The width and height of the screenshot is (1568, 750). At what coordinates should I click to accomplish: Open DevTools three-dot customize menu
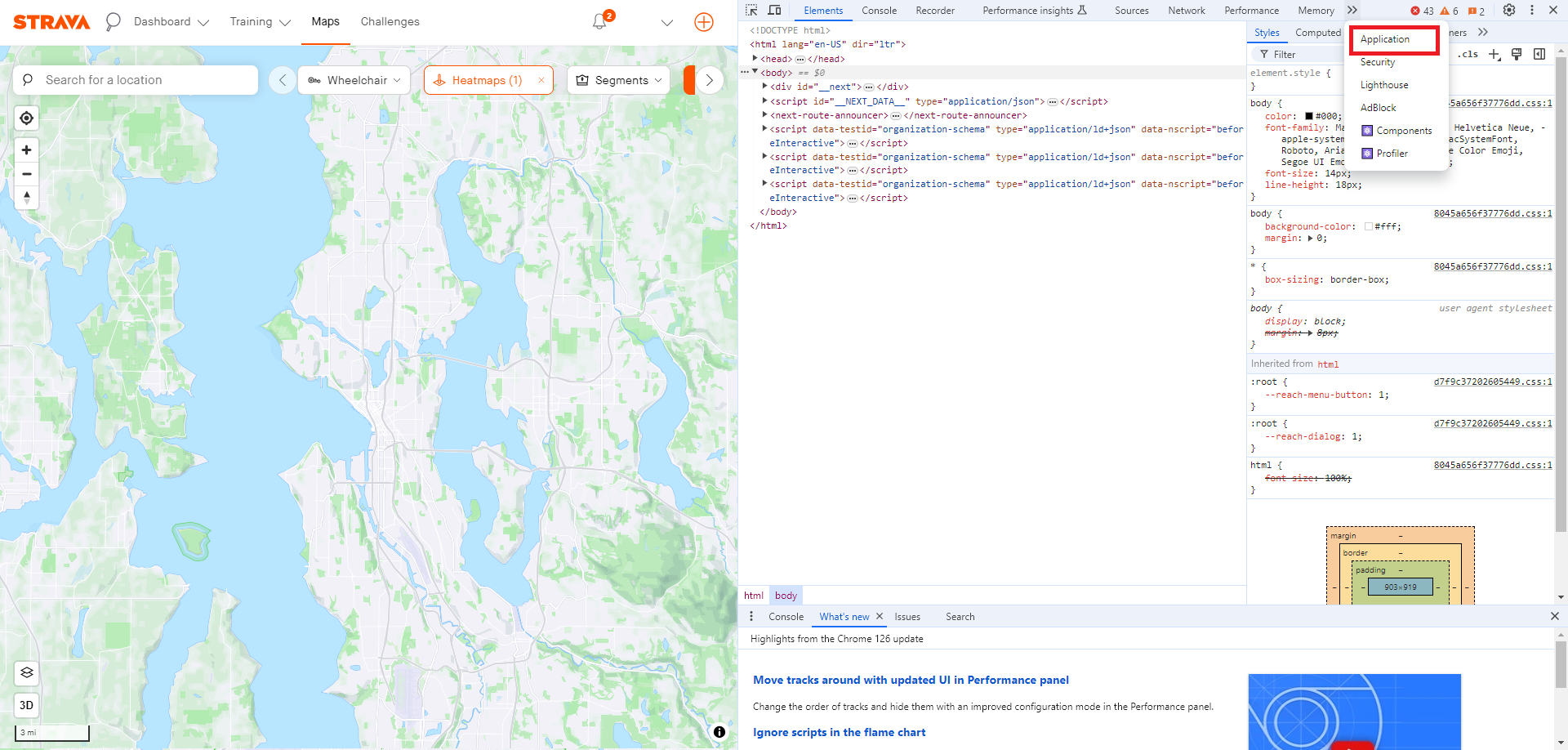pyautogui.click(x=1532, y=11)
